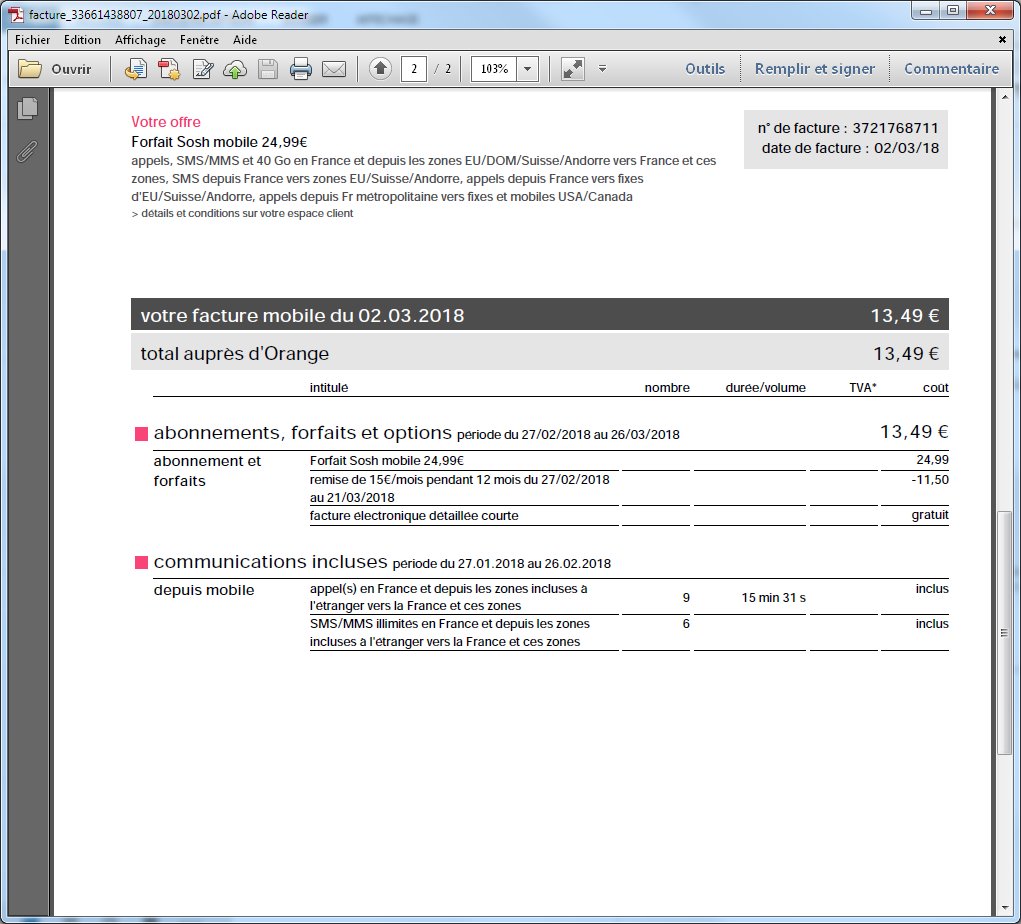Viewport: 1021px width, 924px height.
Task: Open the Attachments paperclip panel
Action: pos(27,152)
